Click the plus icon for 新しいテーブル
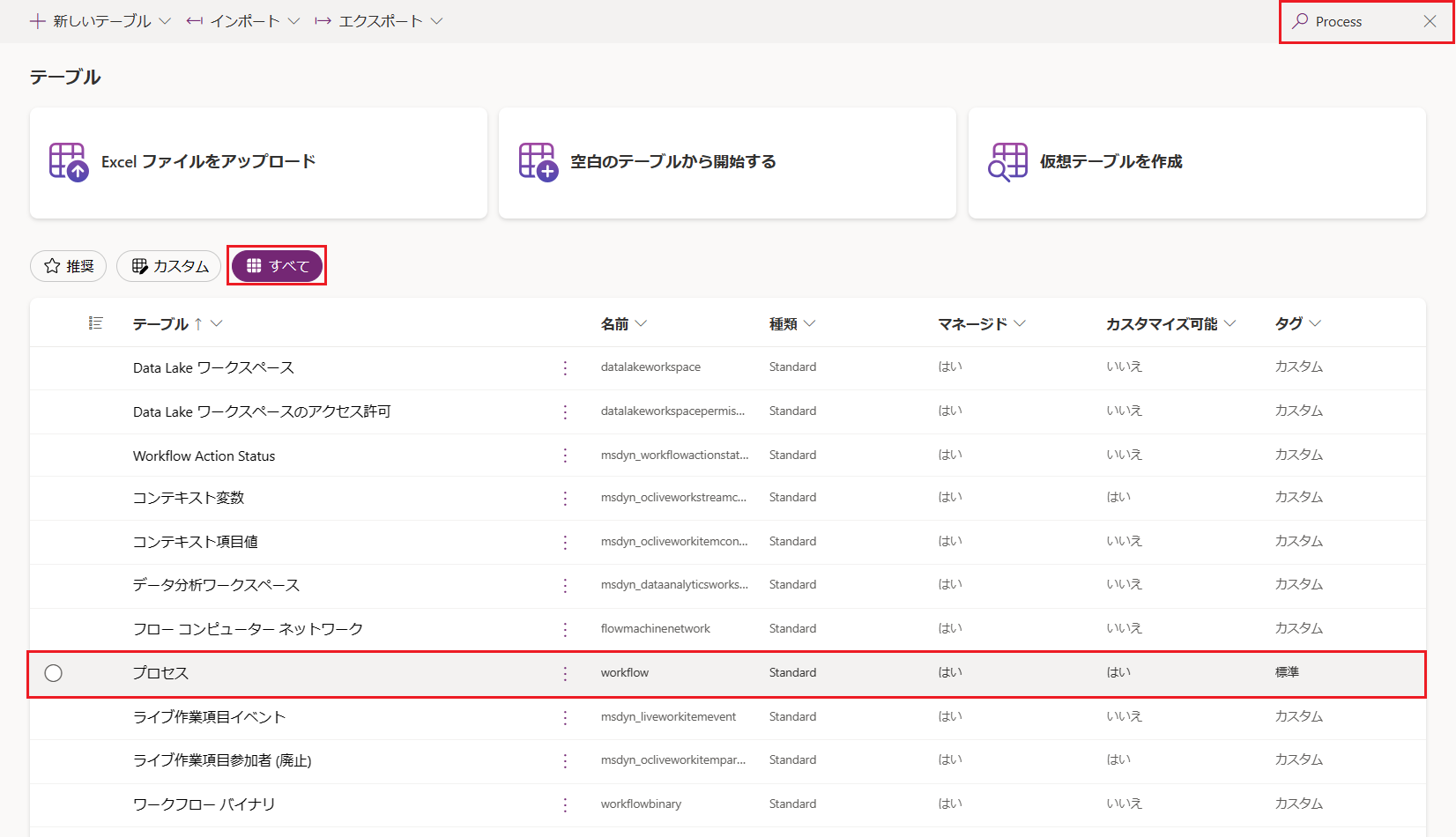 coord(37,21)
